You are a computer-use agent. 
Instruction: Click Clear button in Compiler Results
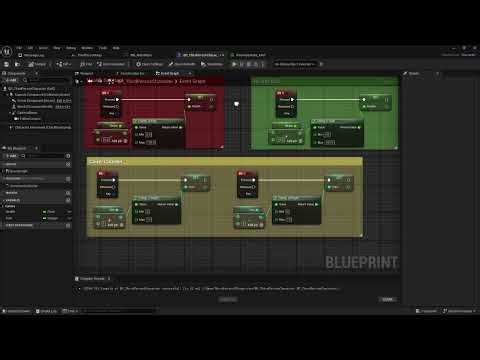tap(387, 299)
